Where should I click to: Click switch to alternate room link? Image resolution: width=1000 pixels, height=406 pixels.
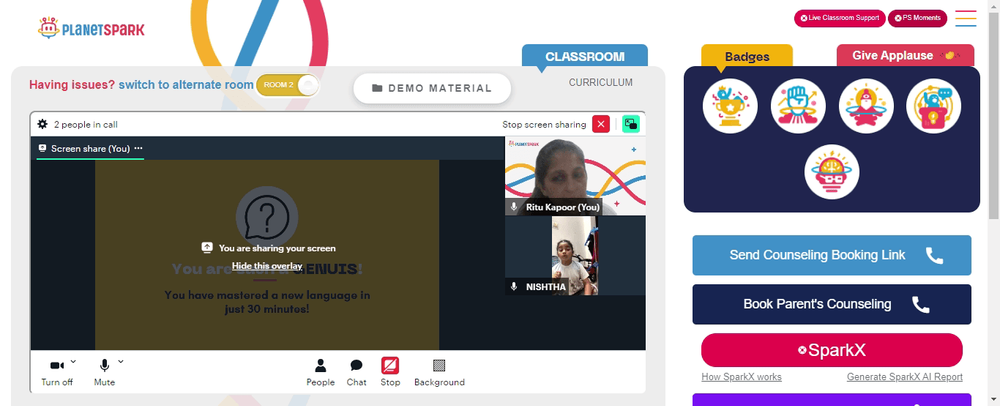[x=186, y=84]
